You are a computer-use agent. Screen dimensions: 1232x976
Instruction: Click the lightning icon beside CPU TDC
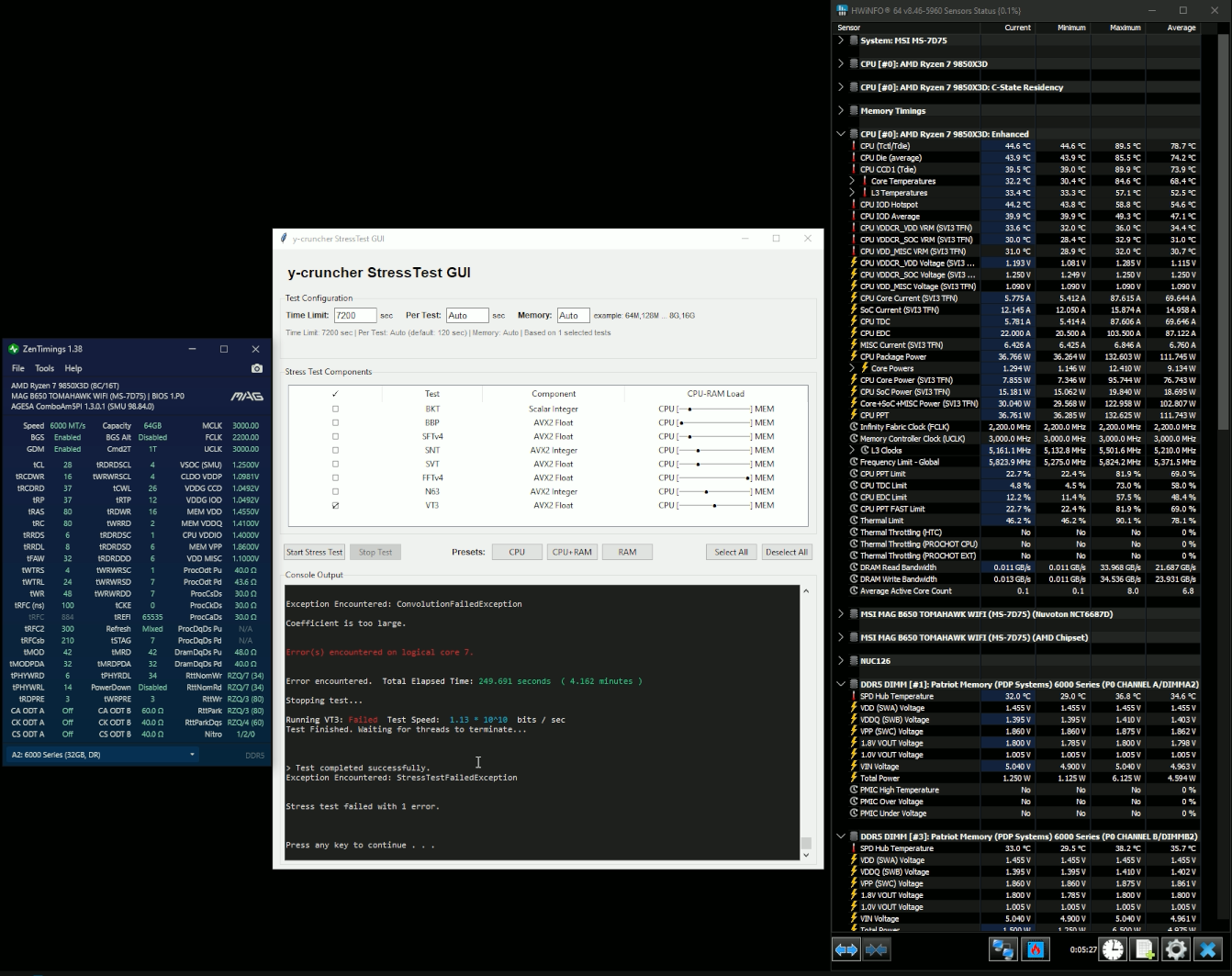(854, 321)
